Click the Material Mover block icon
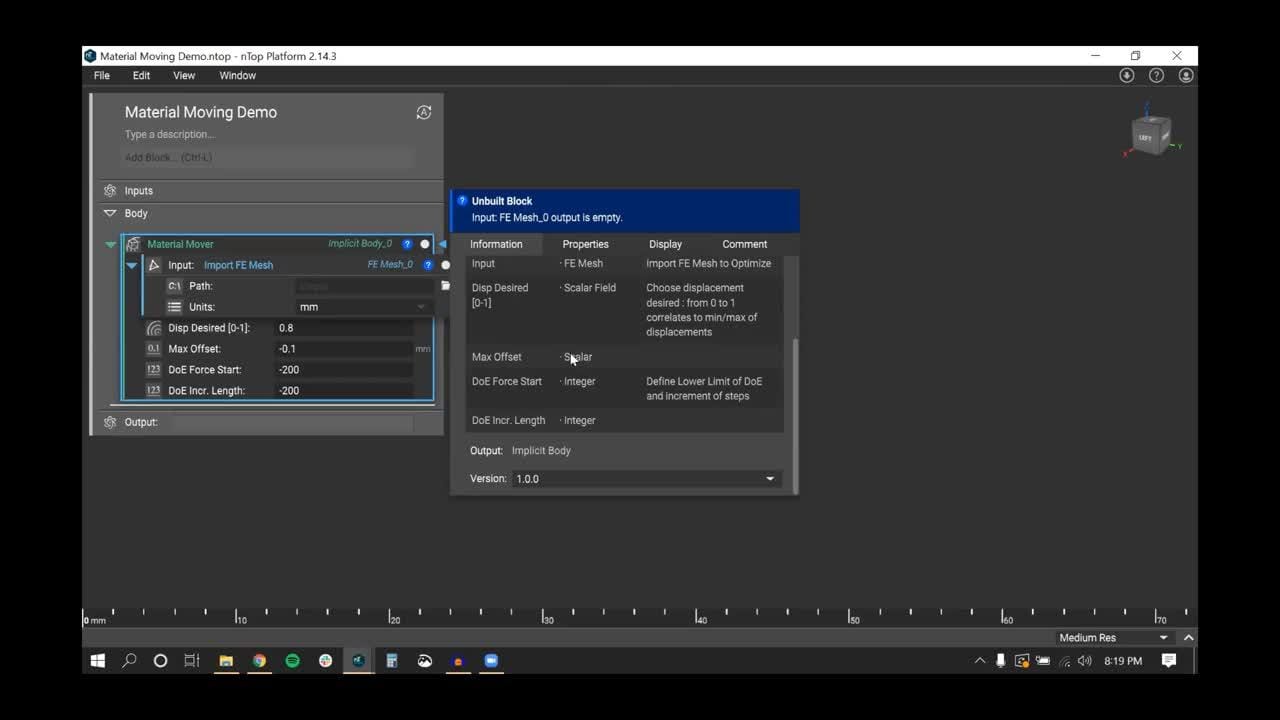 [133, 244]
